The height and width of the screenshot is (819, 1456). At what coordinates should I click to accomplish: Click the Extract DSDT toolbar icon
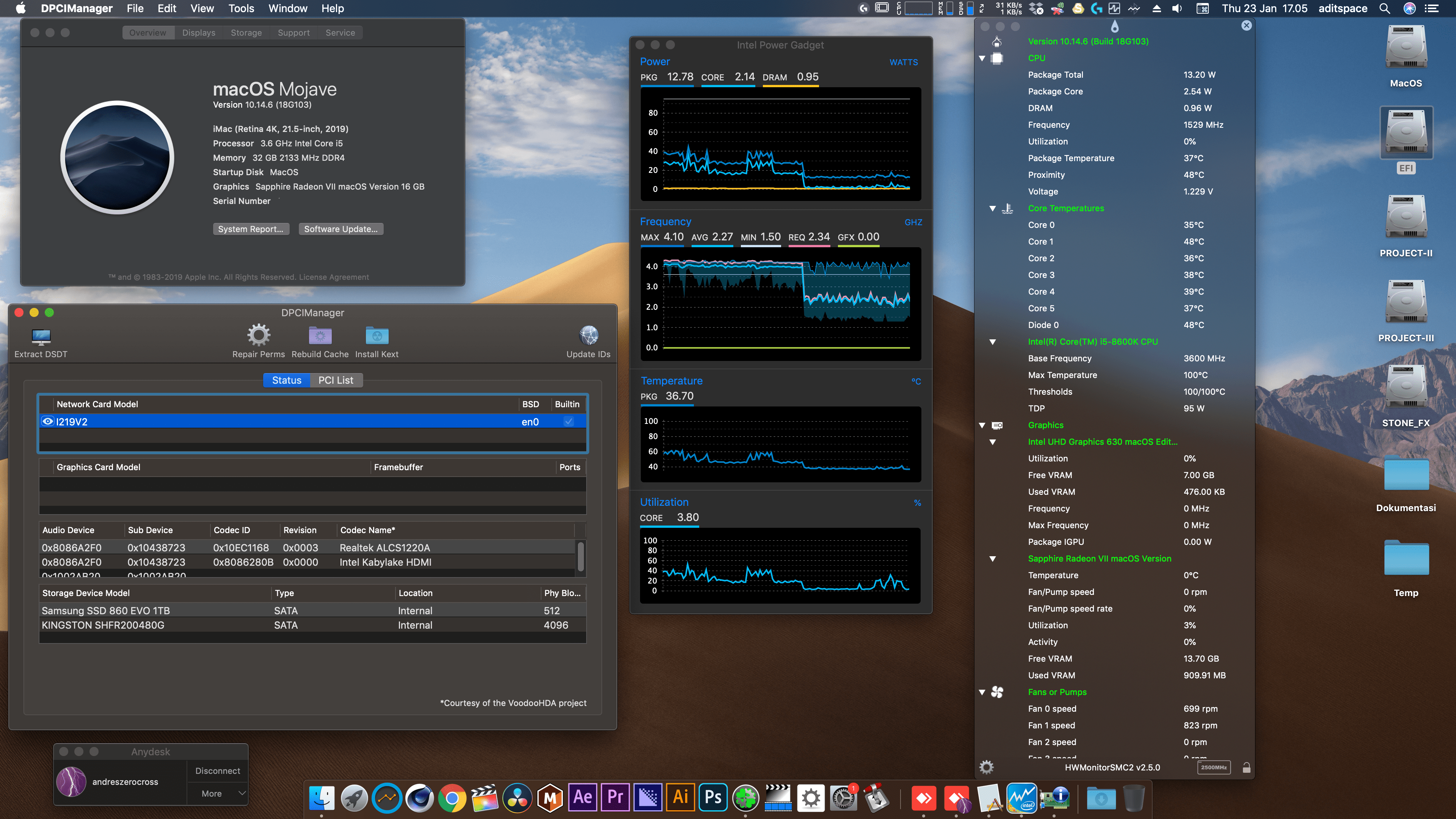click(41, 337)
